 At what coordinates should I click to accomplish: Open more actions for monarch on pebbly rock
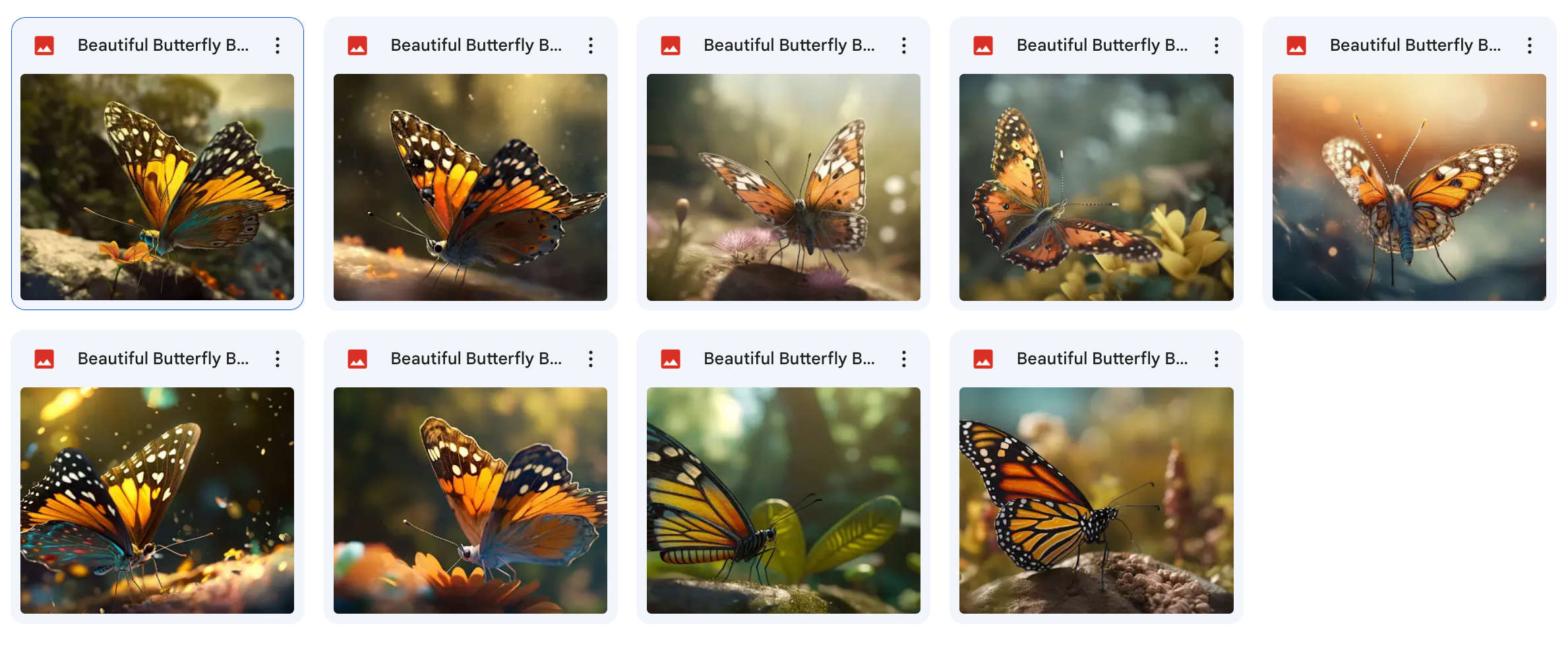(x=1217, y=359)
